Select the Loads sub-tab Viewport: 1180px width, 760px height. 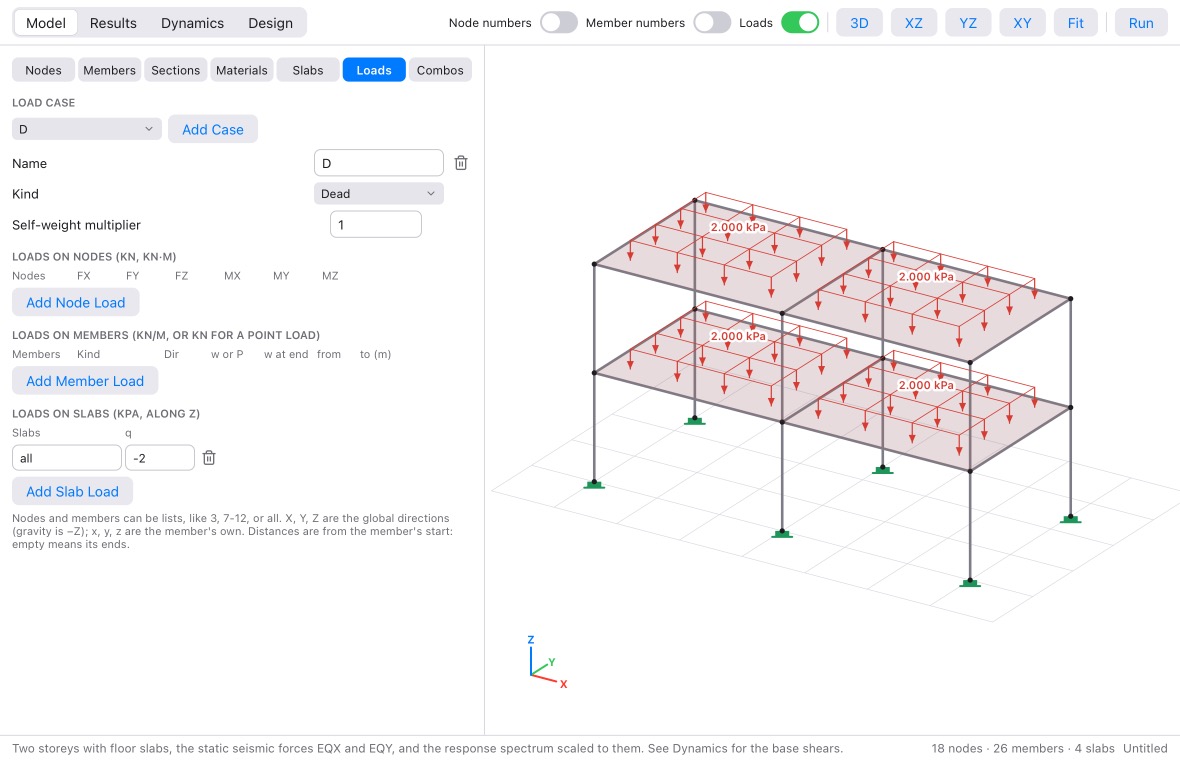tap(374, 70)
